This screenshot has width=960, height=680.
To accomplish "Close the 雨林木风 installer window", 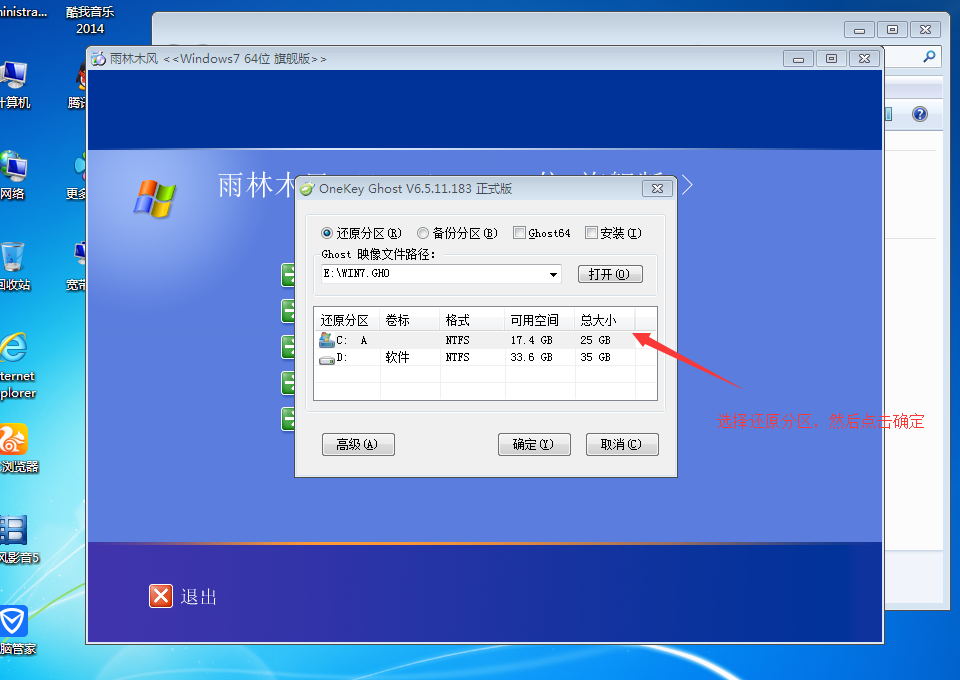I will pos(864,59).
